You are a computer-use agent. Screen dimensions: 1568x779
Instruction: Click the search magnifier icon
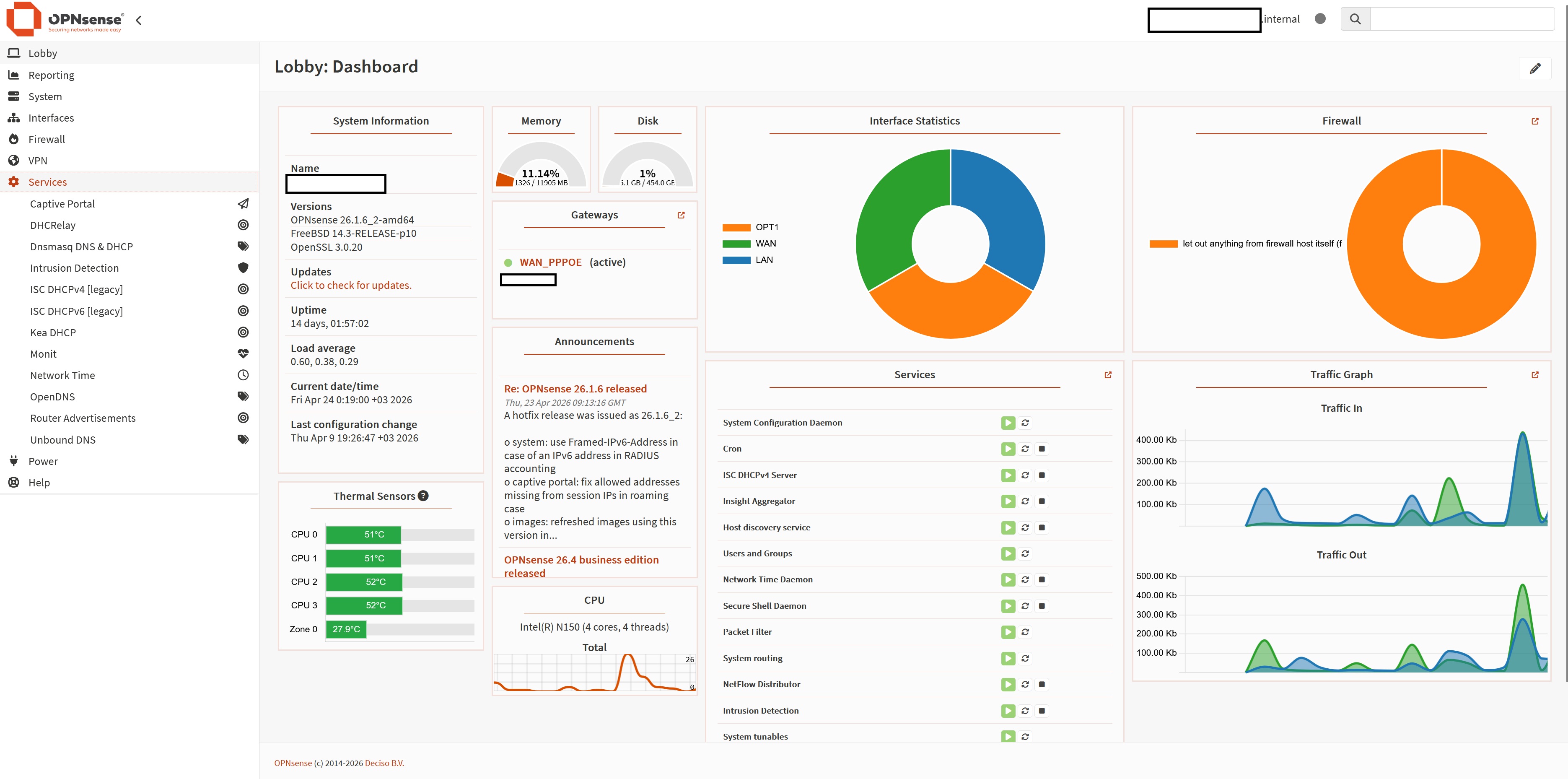[1355, 19]
